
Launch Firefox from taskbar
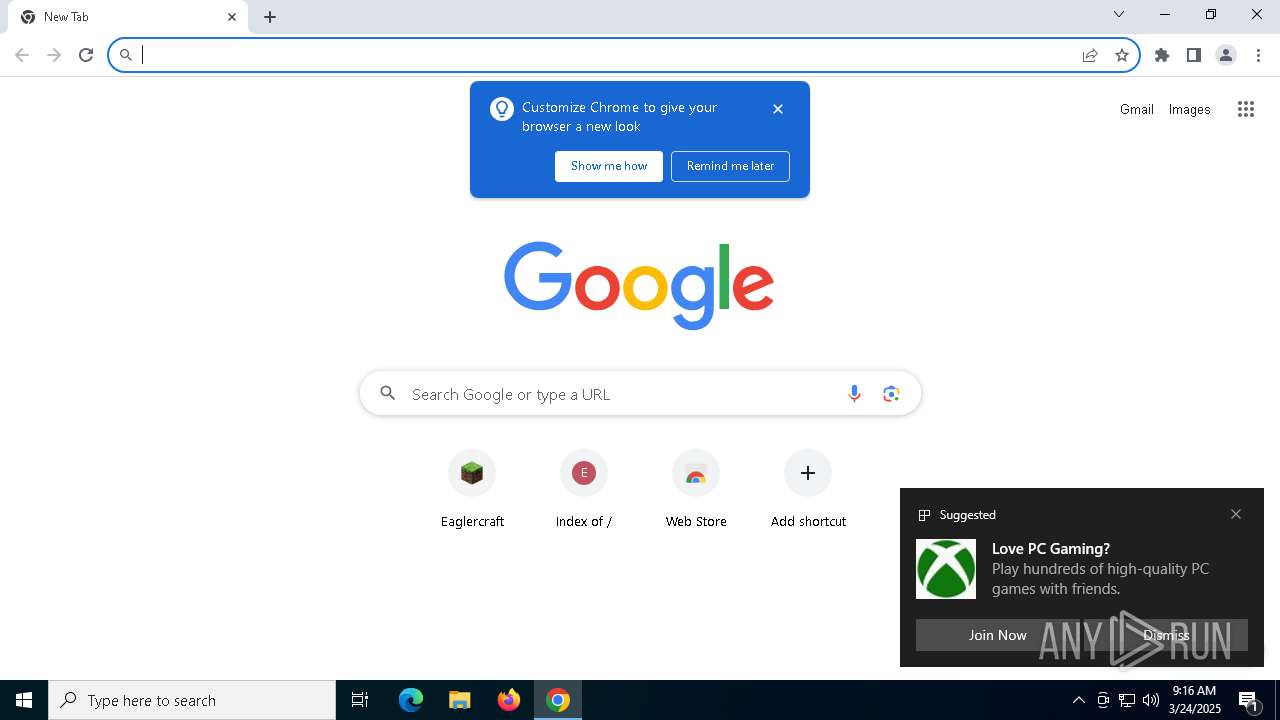point(509,700)
